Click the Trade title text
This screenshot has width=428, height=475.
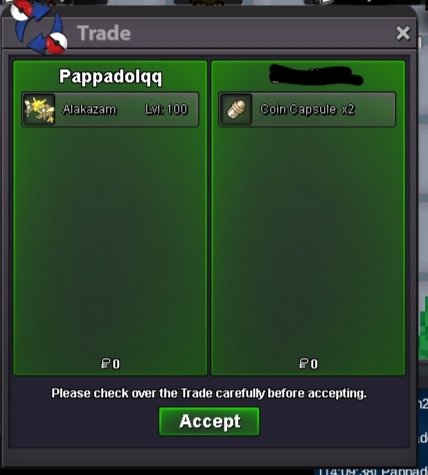pyautogui.click(x=104, y=33)
